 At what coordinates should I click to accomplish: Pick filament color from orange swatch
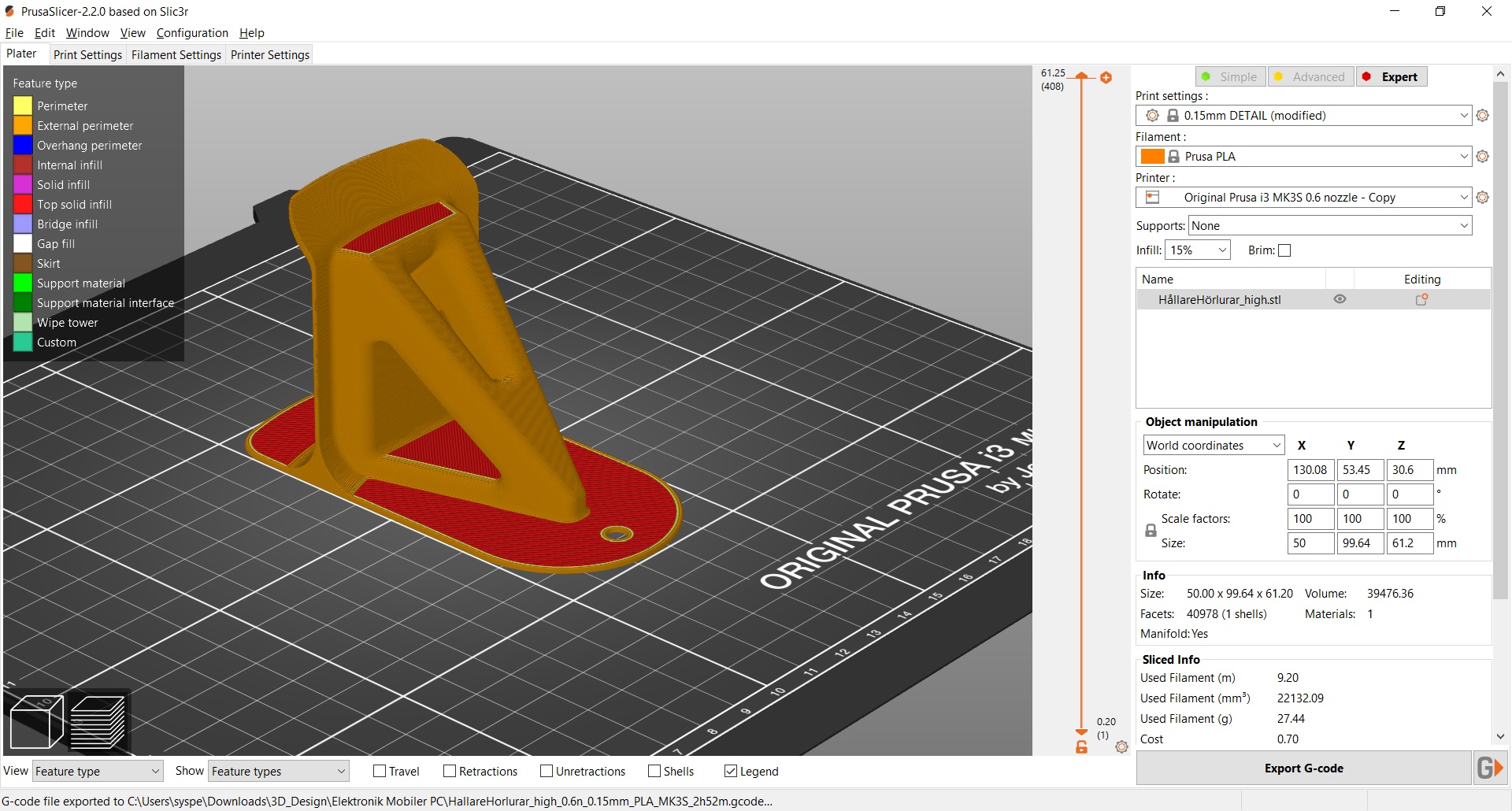point(1153,157)
